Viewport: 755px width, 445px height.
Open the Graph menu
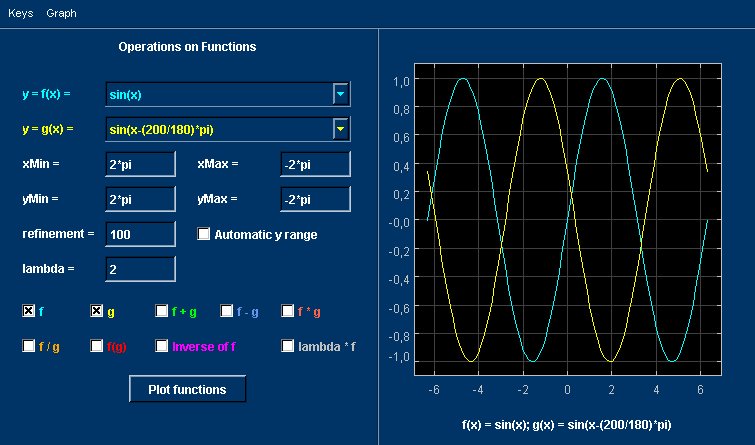coord(61,13)
